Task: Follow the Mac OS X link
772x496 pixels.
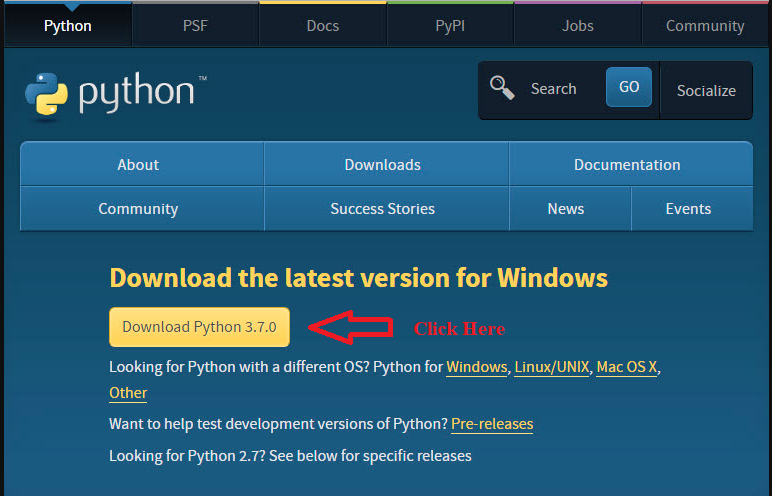Action: (x=627, y=367)
